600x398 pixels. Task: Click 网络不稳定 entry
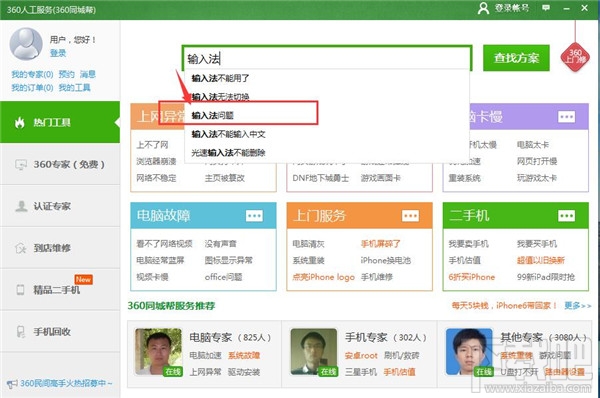pyautogui.click(x=157, y=178)
